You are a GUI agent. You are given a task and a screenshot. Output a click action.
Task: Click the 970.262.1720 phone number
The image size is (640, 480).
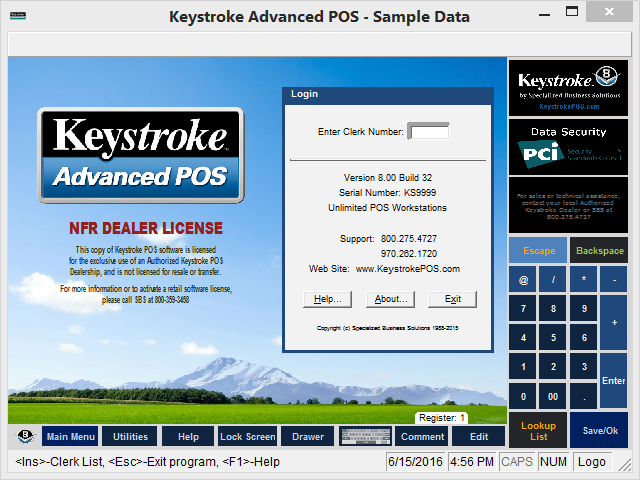point(409,253)
